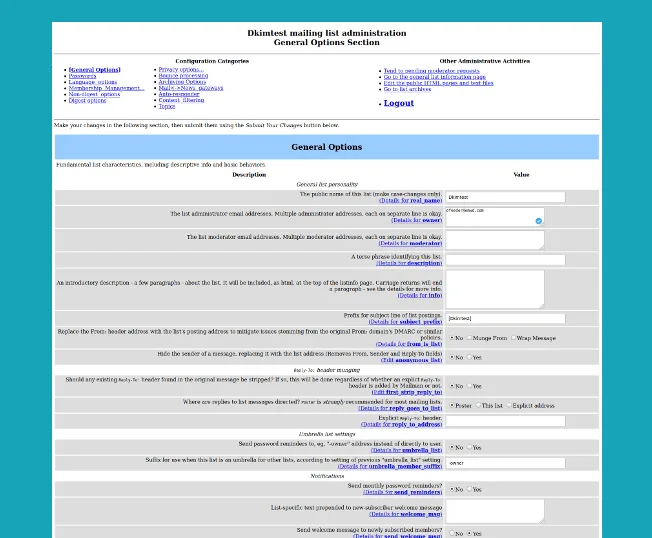This screenshot has height=538, width=652.
Task: Focus the explicit Reply-To header field
Action: (506, 421)
